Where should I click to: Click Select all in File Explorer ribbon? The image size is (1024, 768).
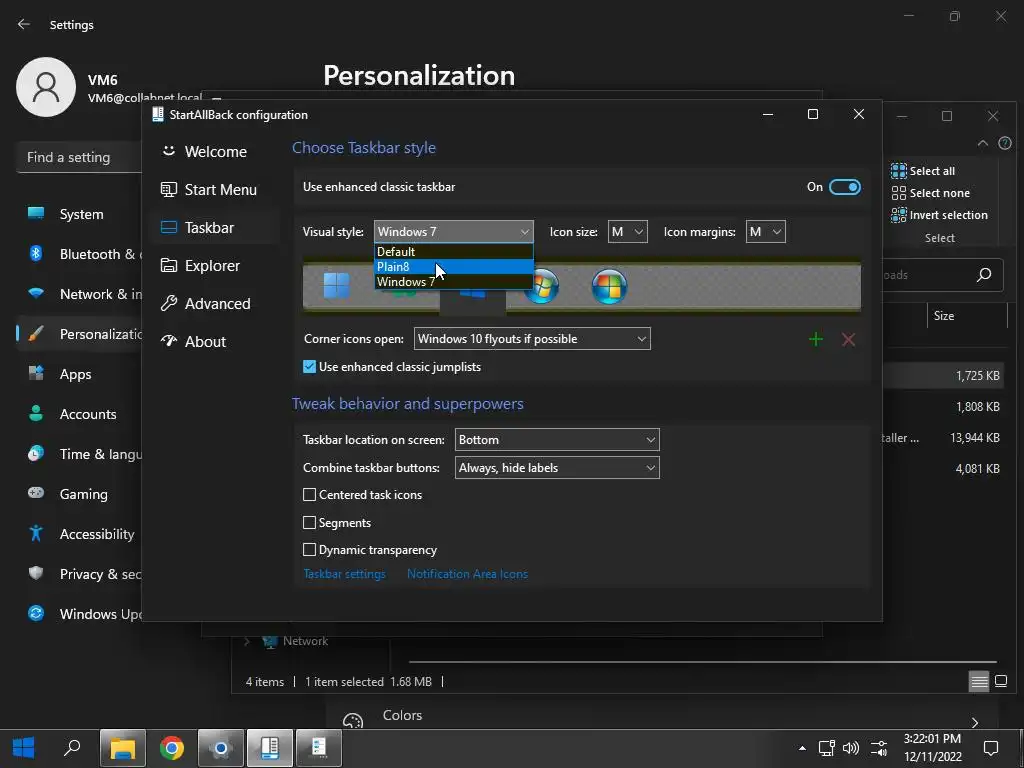923,171
